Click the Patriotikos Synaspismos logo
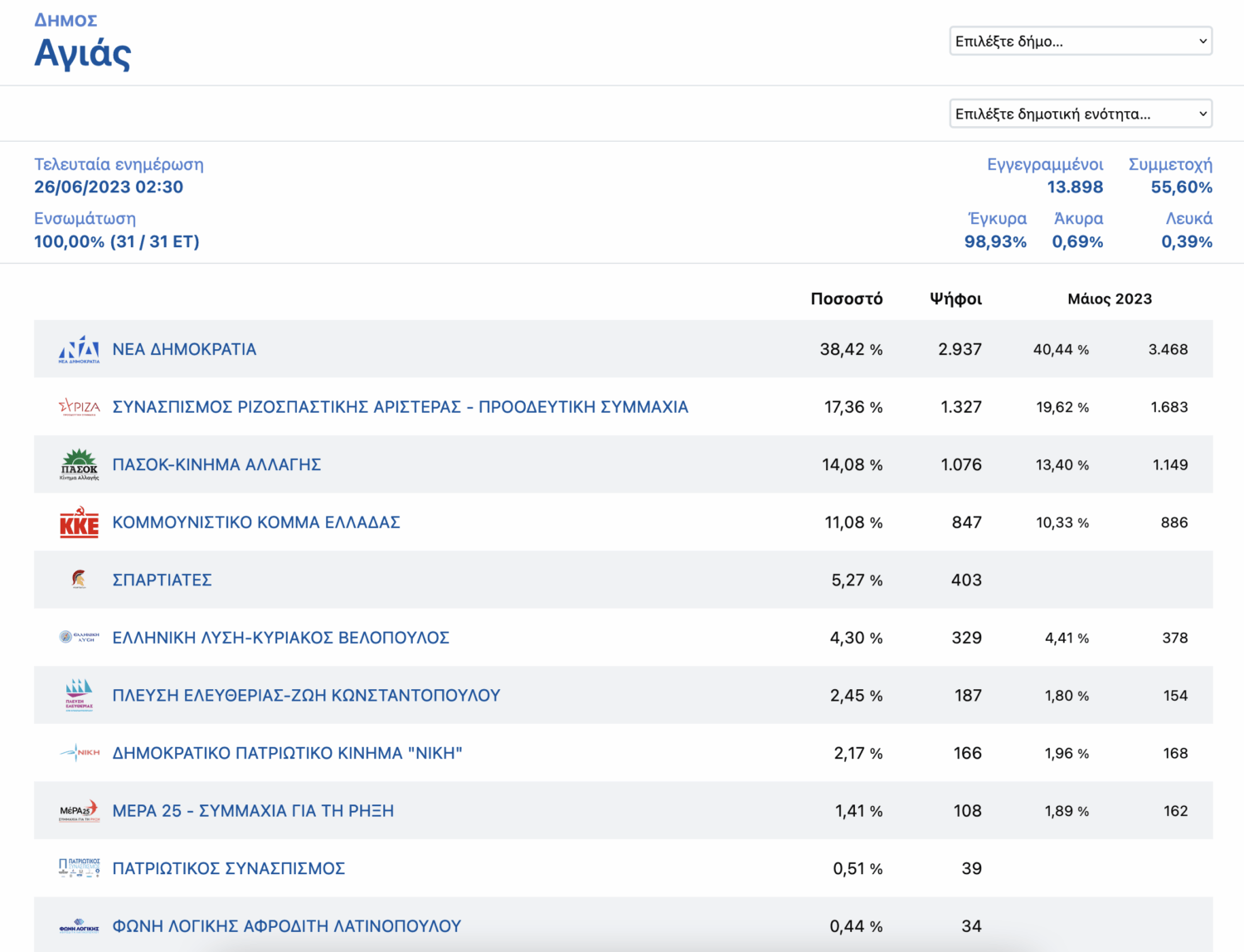The image size is (1244, 952). click(79, 868)
